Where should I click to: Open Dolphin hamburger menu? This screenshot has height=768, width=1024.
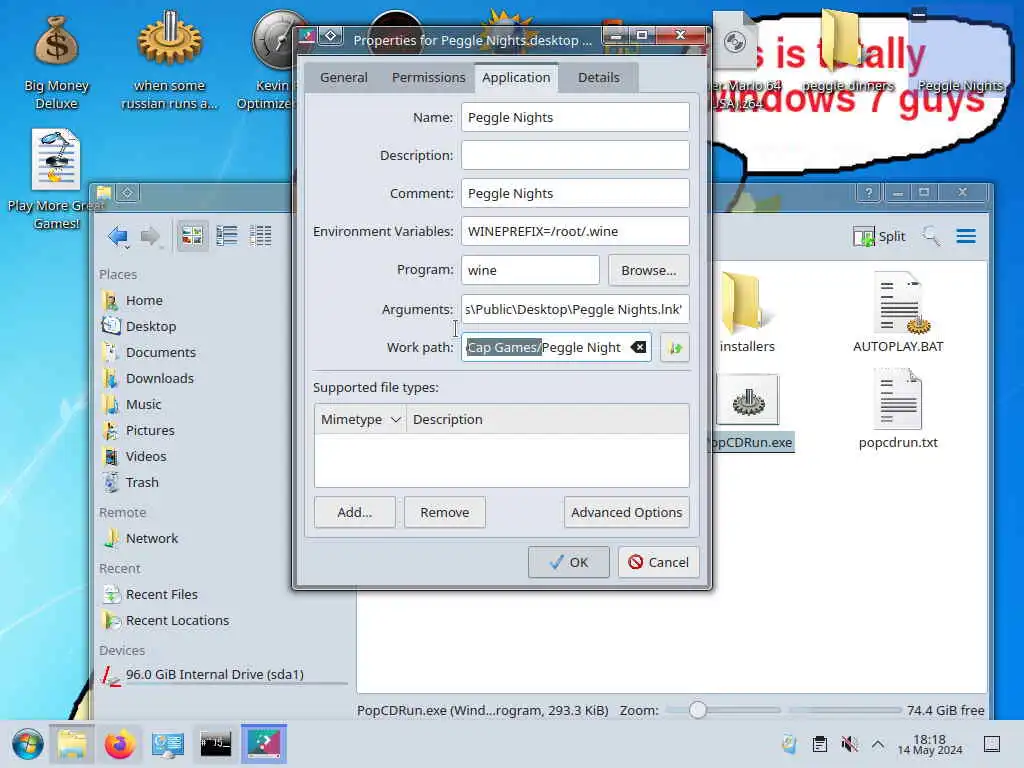click(x=966, y=236)
